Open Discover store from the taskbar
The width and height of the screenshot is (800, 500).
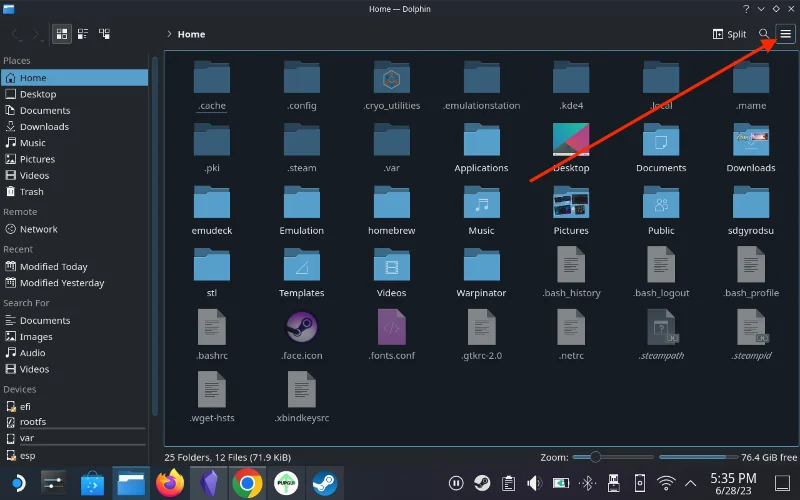pyautogui.click(x=92, y=483)
